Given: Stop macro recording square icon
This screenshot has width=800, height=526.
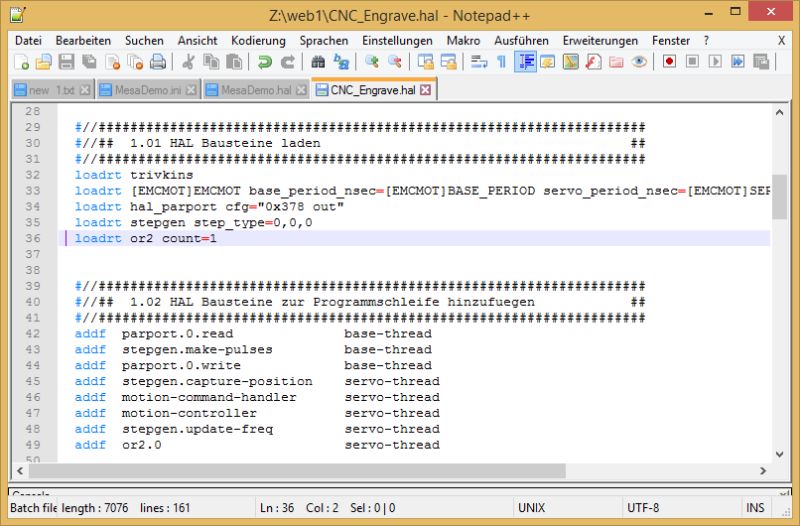Looking at the screenshot, I should (x=692, y=62).
